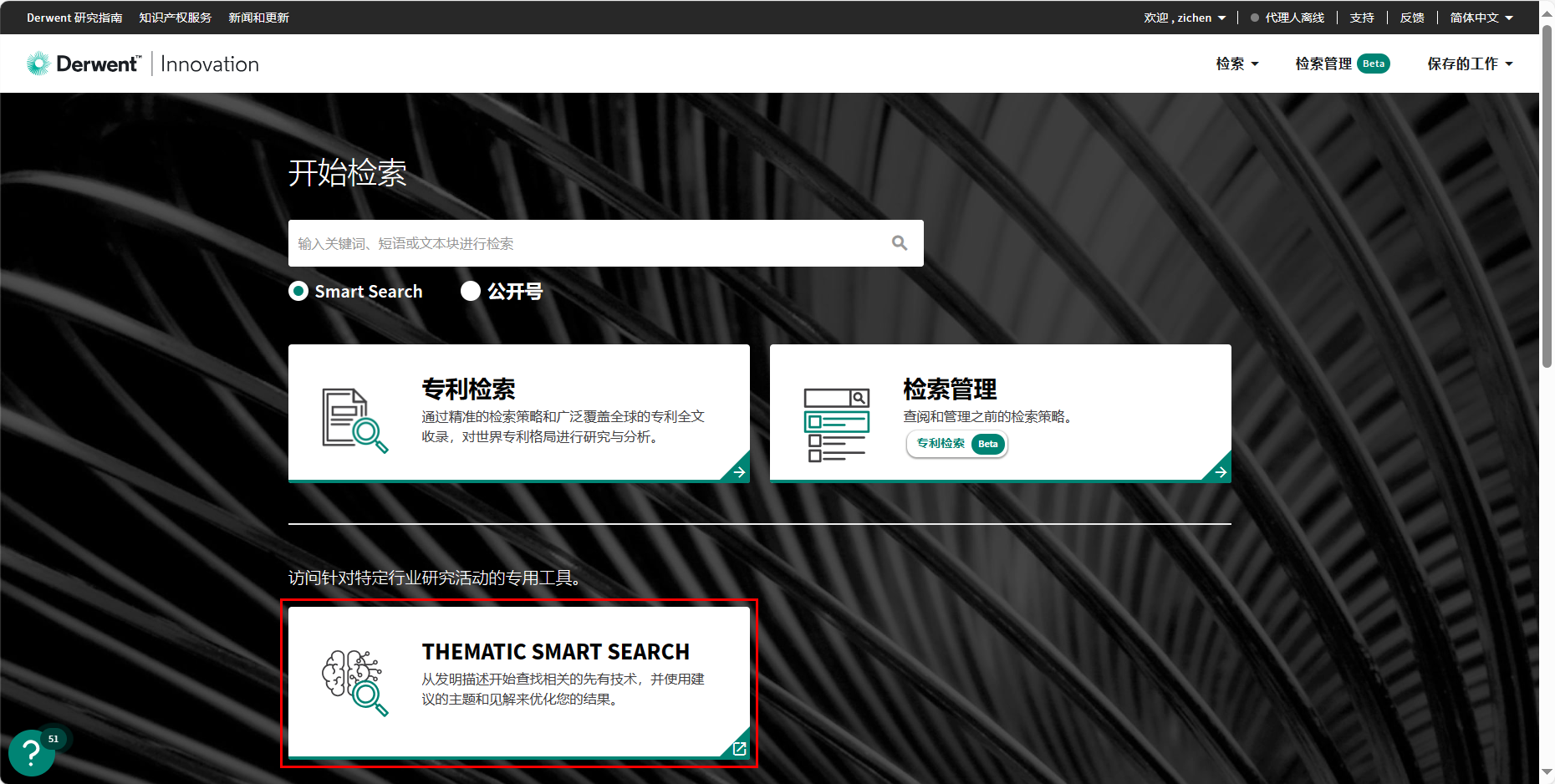Open the 专利检索 card title
Screen dimensions: 1555x784
468,389
